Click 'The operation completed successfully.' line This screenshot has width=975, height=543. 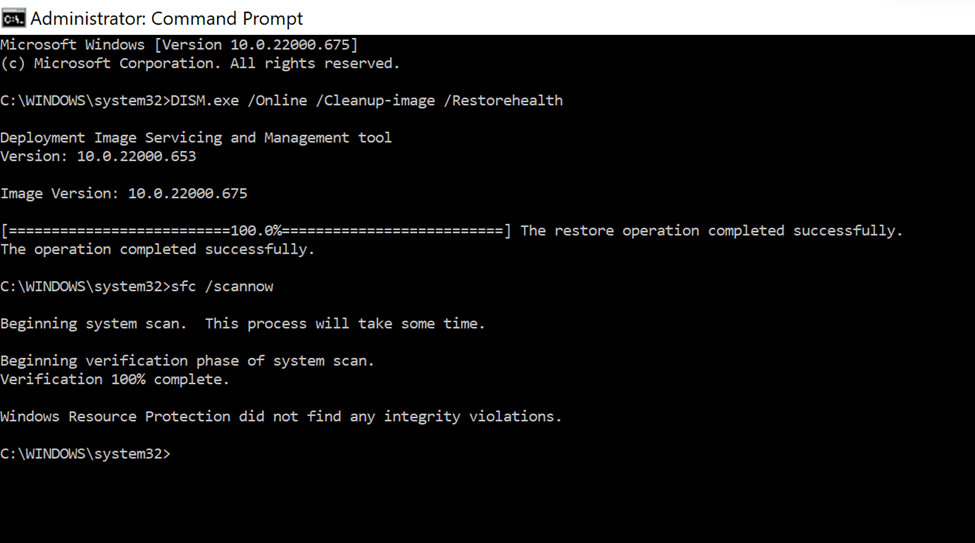157,249
